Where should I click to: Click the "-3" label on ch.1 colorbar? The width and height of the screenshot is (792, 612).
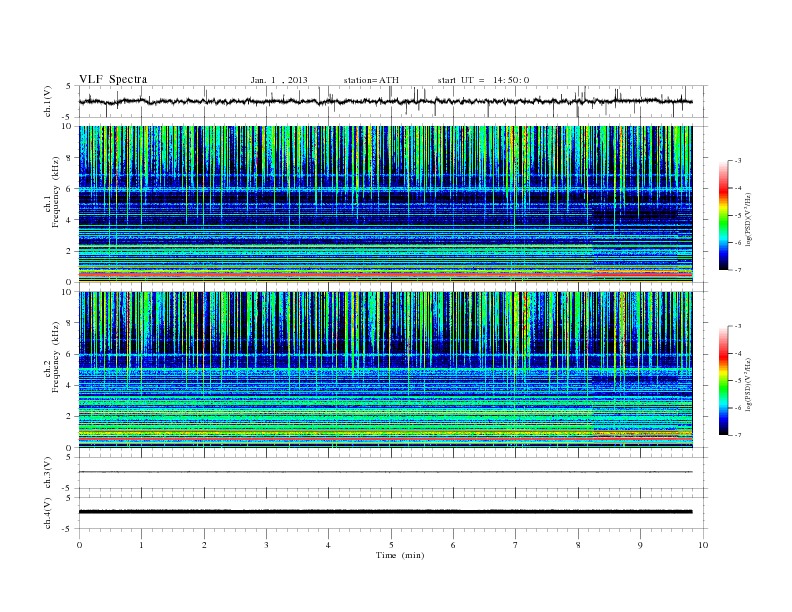click(x=738, y=161)
